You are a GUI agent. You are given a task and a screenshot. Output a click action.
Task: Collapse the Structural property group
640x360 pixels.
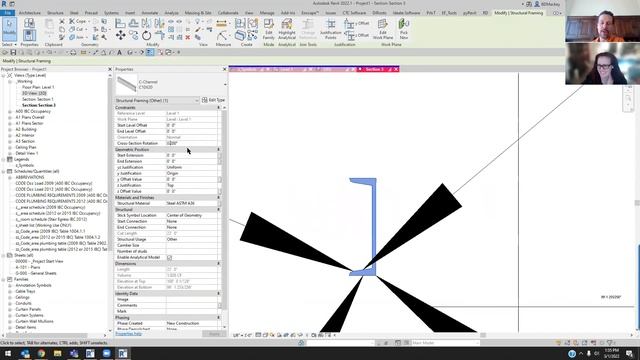[x=219, y=209]
